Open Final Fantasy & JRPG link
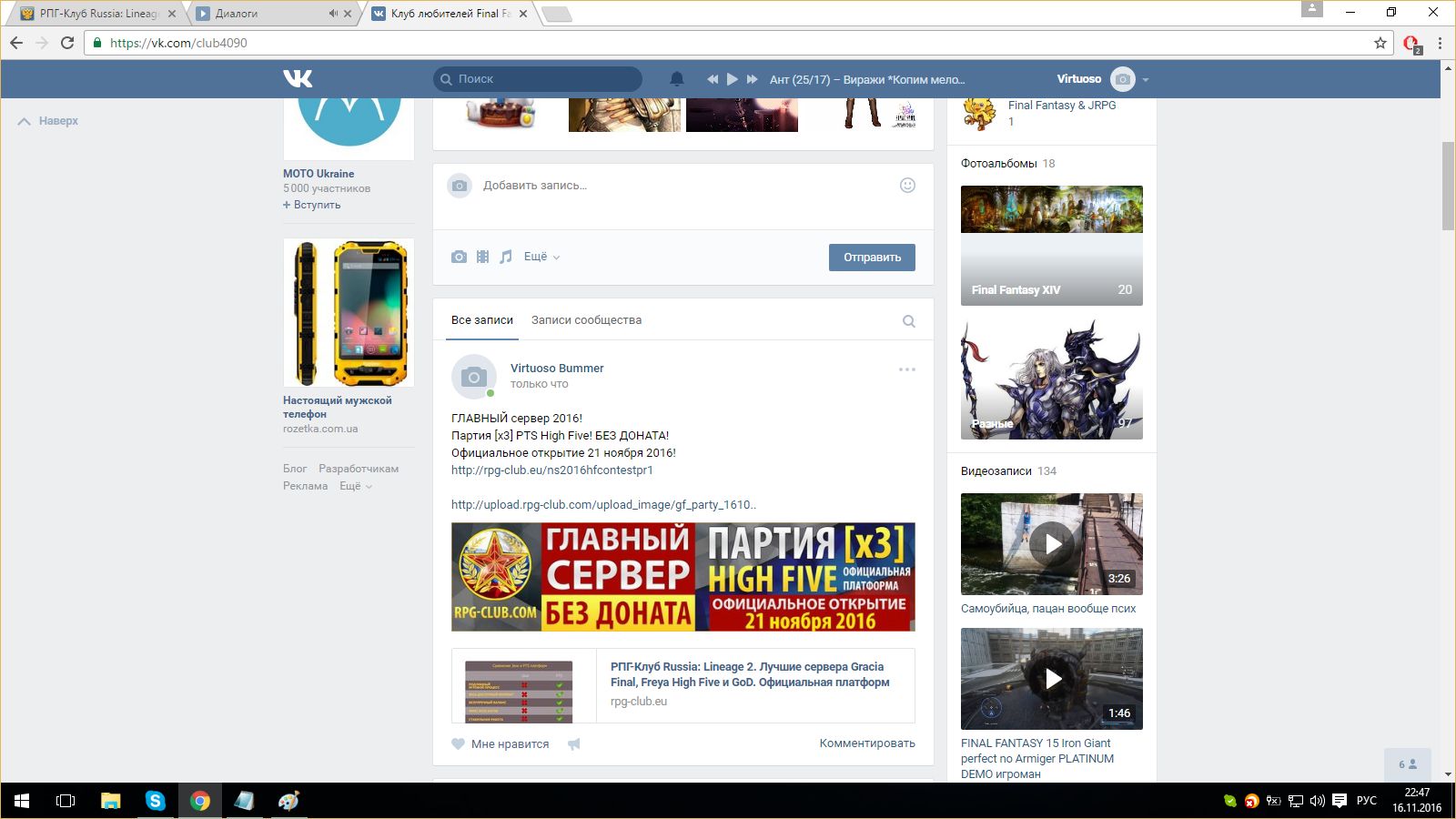Viewport: 1456px width, 819px height. coord(1062,106)
